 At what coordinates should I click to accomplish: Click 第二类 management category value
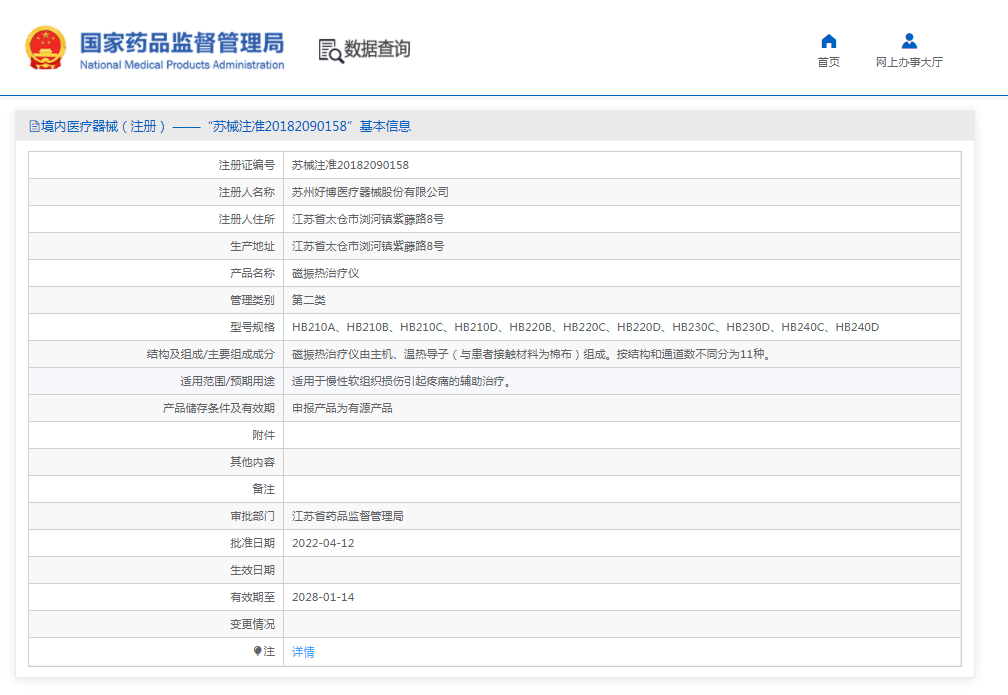coord(309,300)
